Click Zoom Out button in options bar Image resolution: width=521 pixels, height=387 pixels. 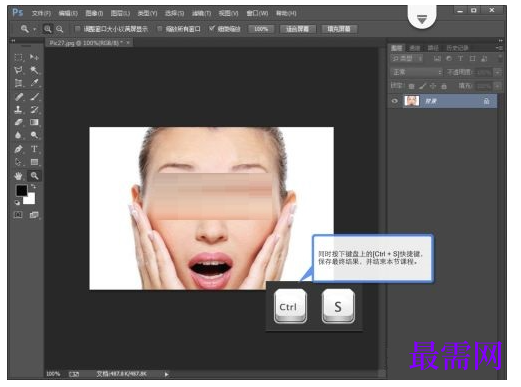tap(59, 29)
